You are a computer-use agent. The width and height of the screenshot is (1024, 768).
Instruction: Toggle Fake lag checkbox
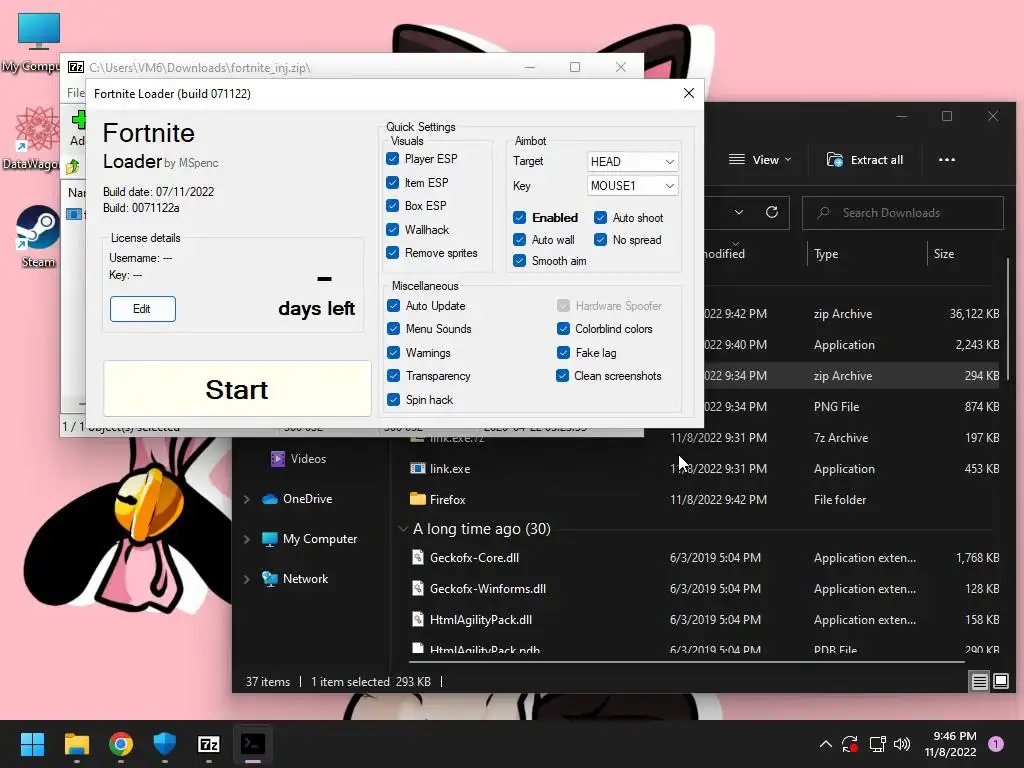563,353
